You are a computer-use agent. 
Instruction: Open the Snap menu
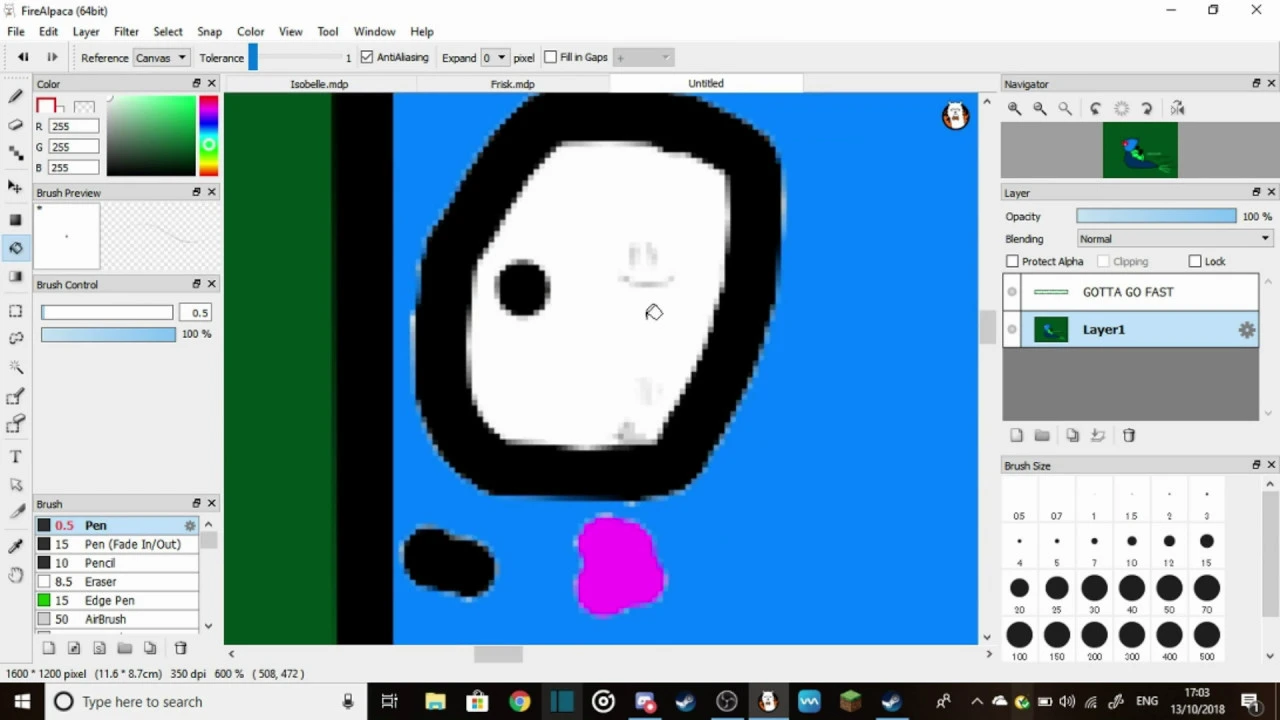pos(209,31)
